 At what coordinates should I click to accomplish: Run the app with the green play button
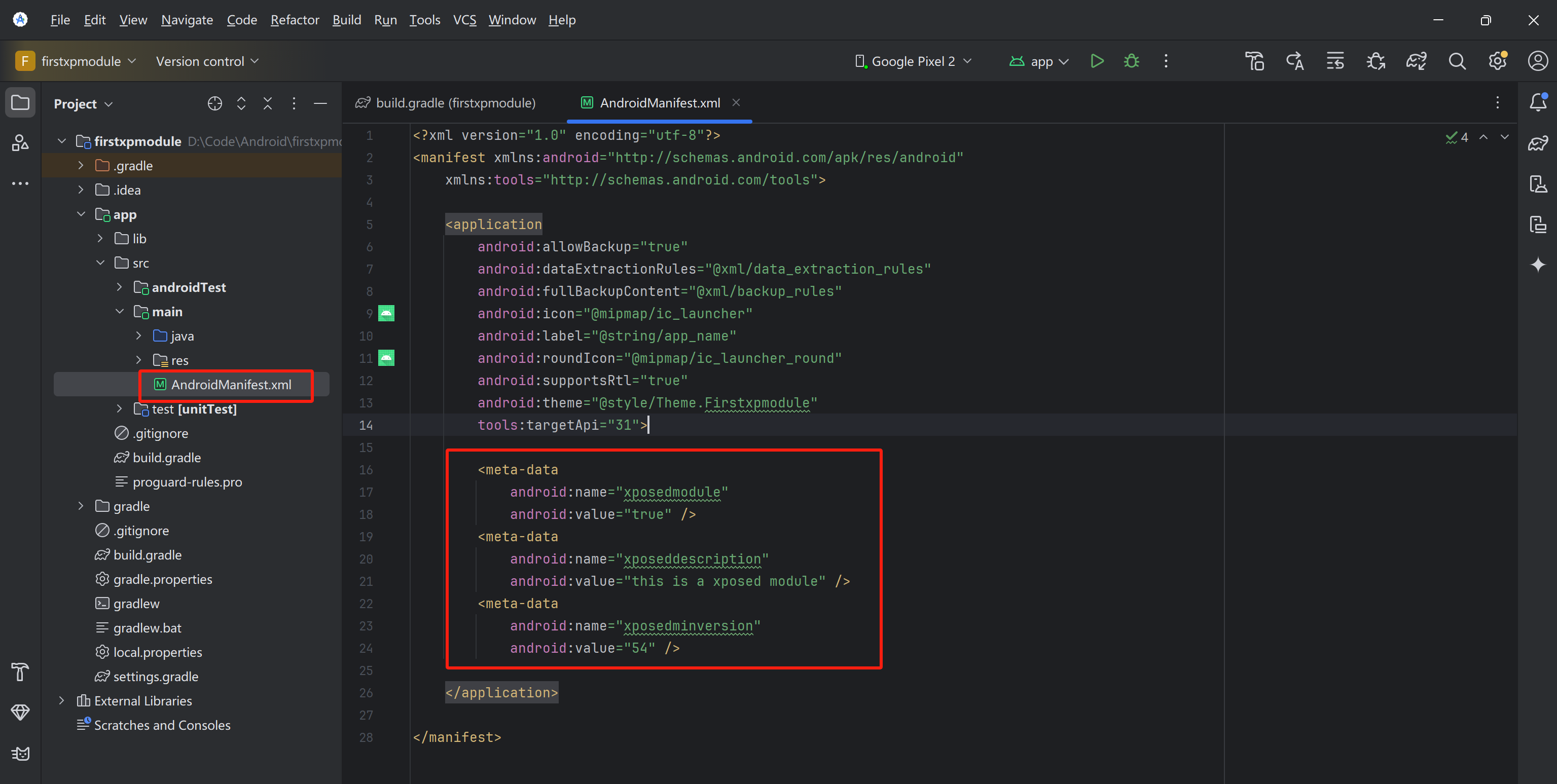[1097, 61]
